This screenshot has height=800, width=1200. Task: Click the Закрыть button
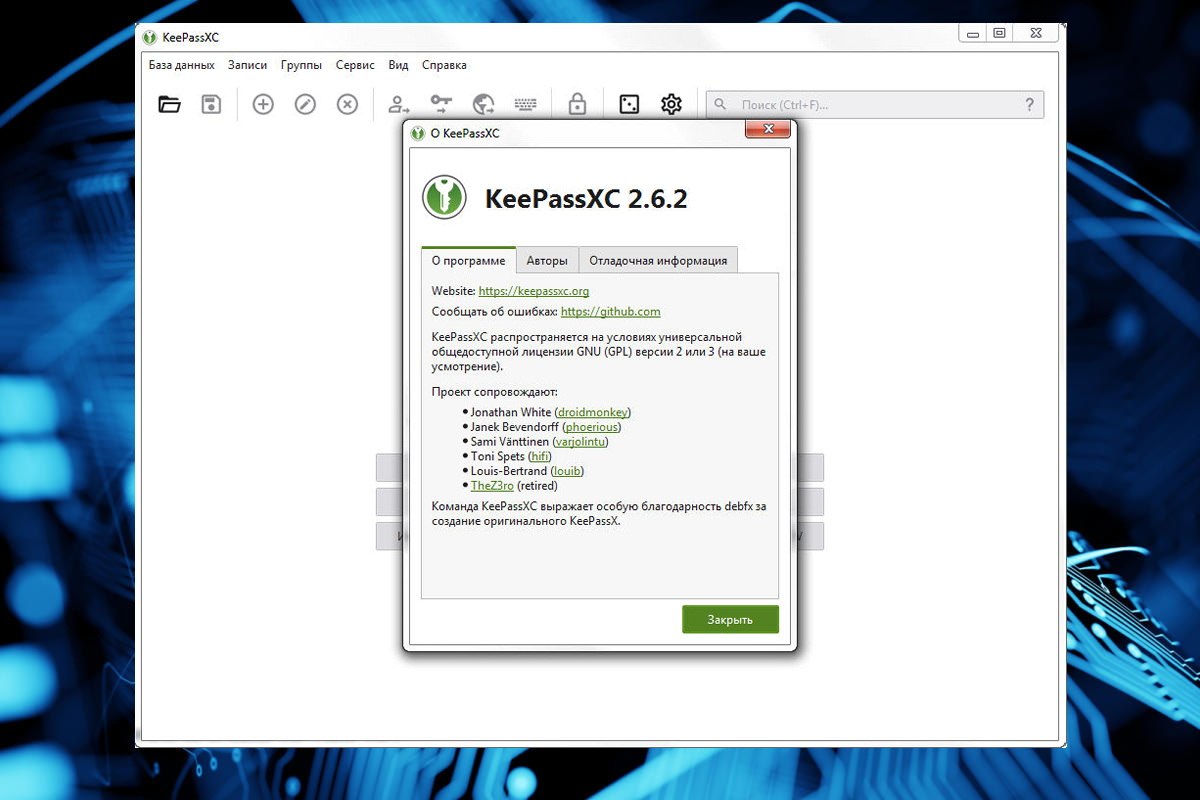coord(730,619)
